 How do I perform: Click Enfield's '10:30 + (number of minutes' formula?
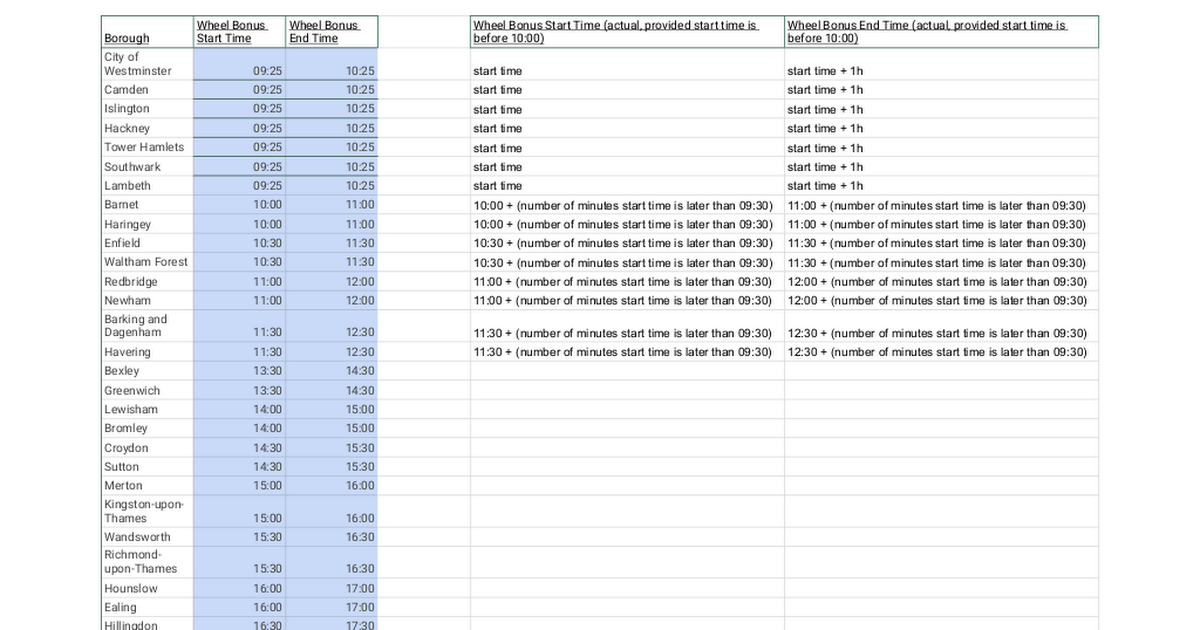(627, 243)
